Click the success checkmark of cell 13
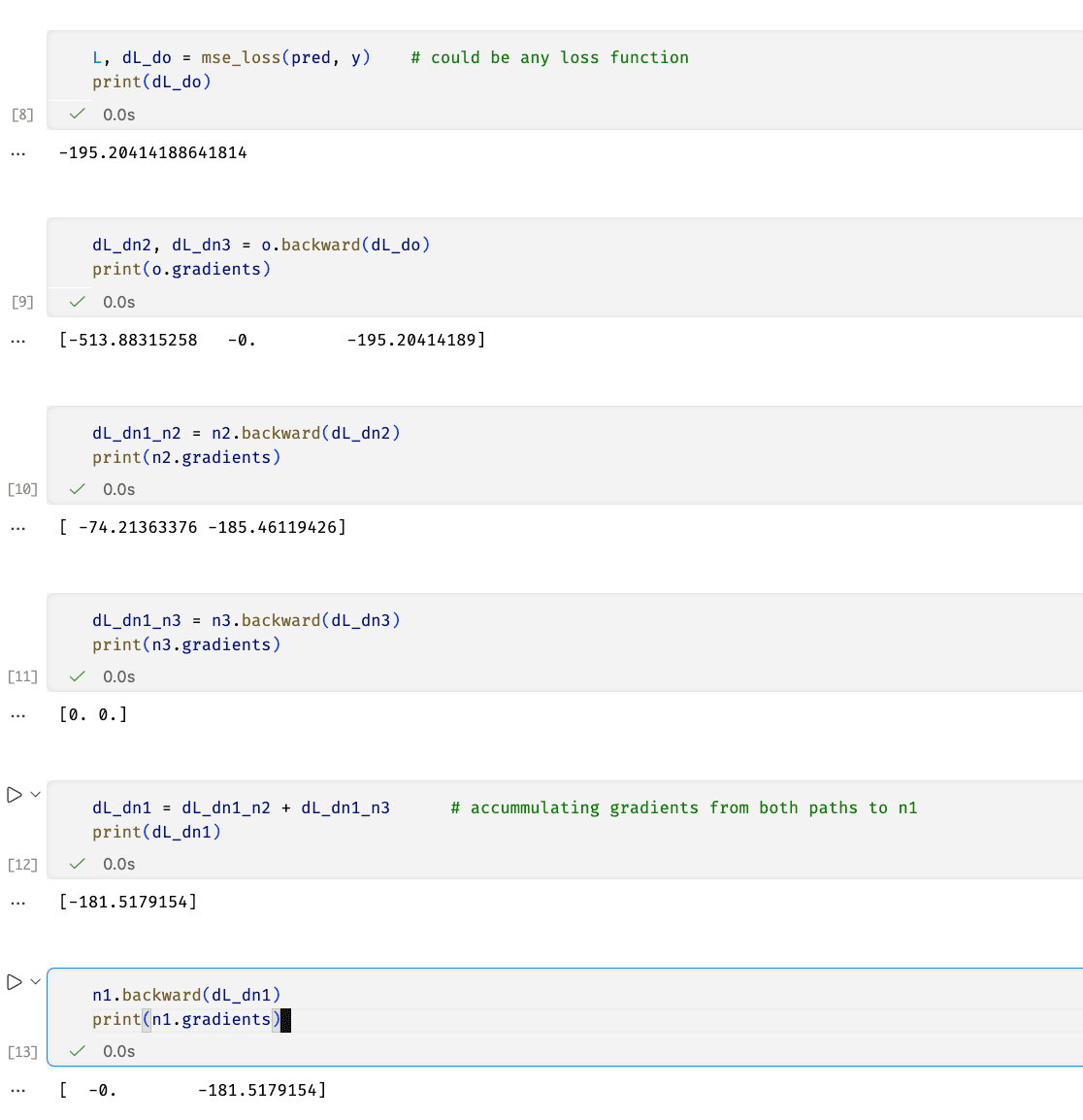Image resolution: width=1083 pixels, height=1120 pixels. 78,1051
